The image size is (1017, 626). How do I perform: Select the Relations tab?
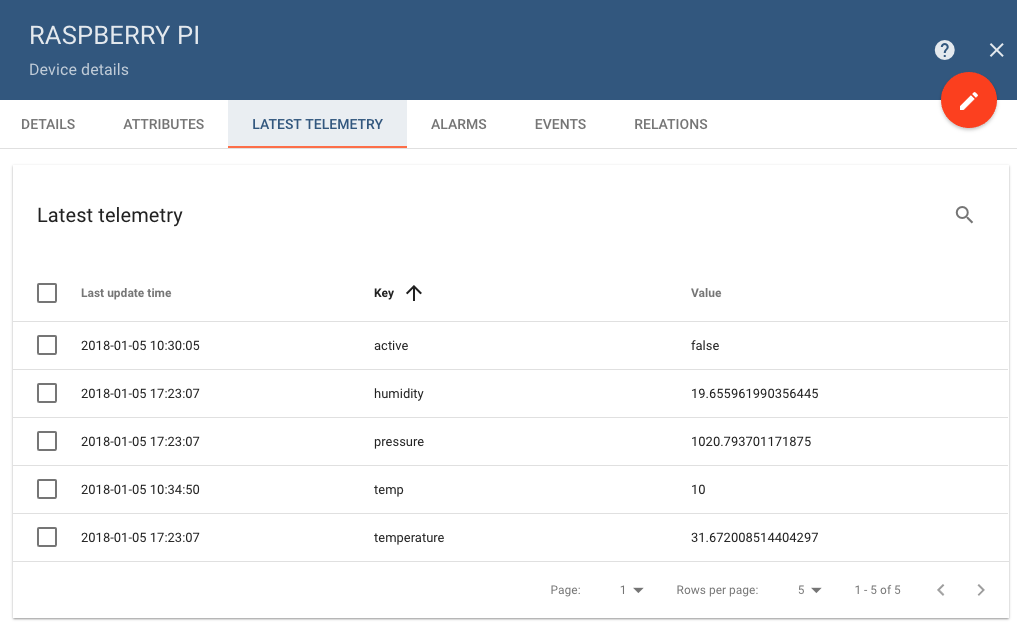pos(670,124)
